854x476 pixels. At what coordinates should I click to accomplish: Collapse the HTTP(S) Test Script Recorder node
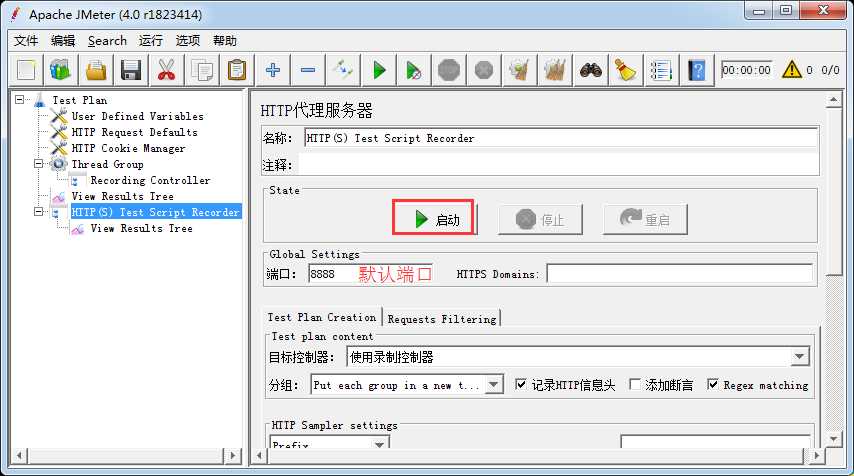pyautogui.click(x=39, y=211)
